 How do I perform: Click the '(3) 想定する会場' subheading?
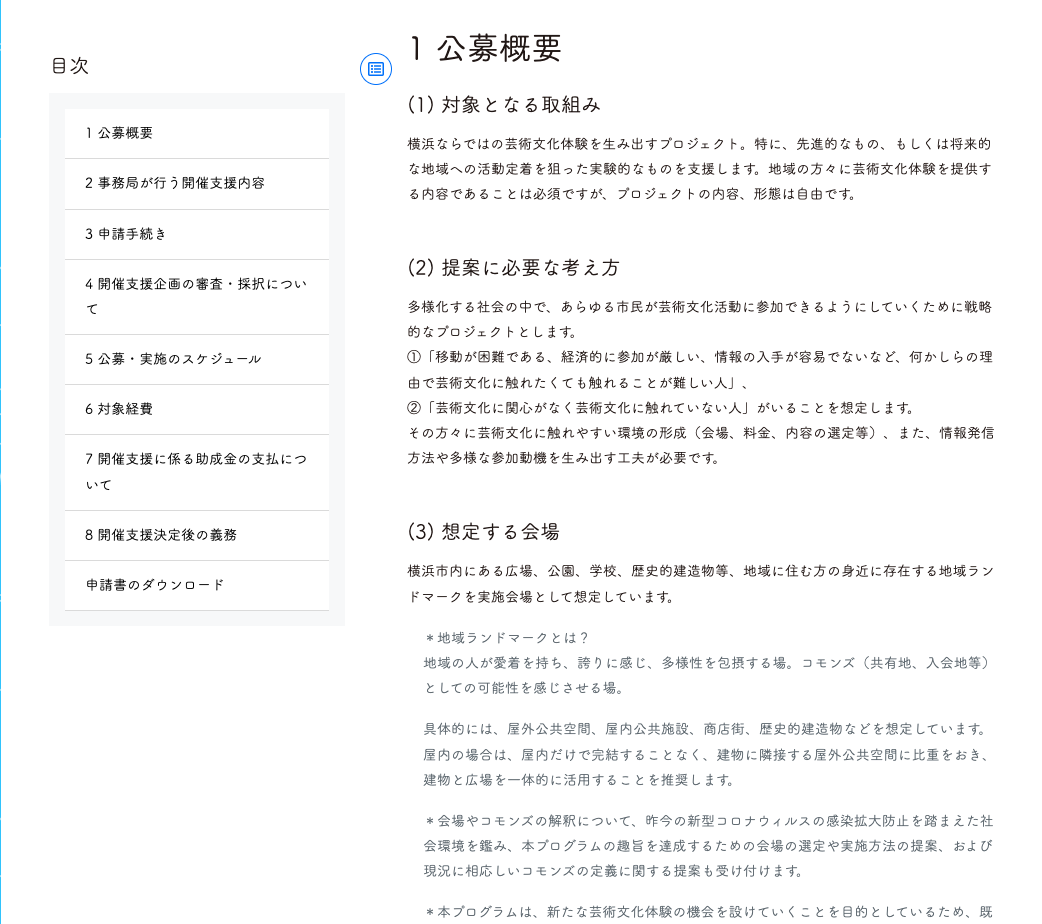coord(484,531)
